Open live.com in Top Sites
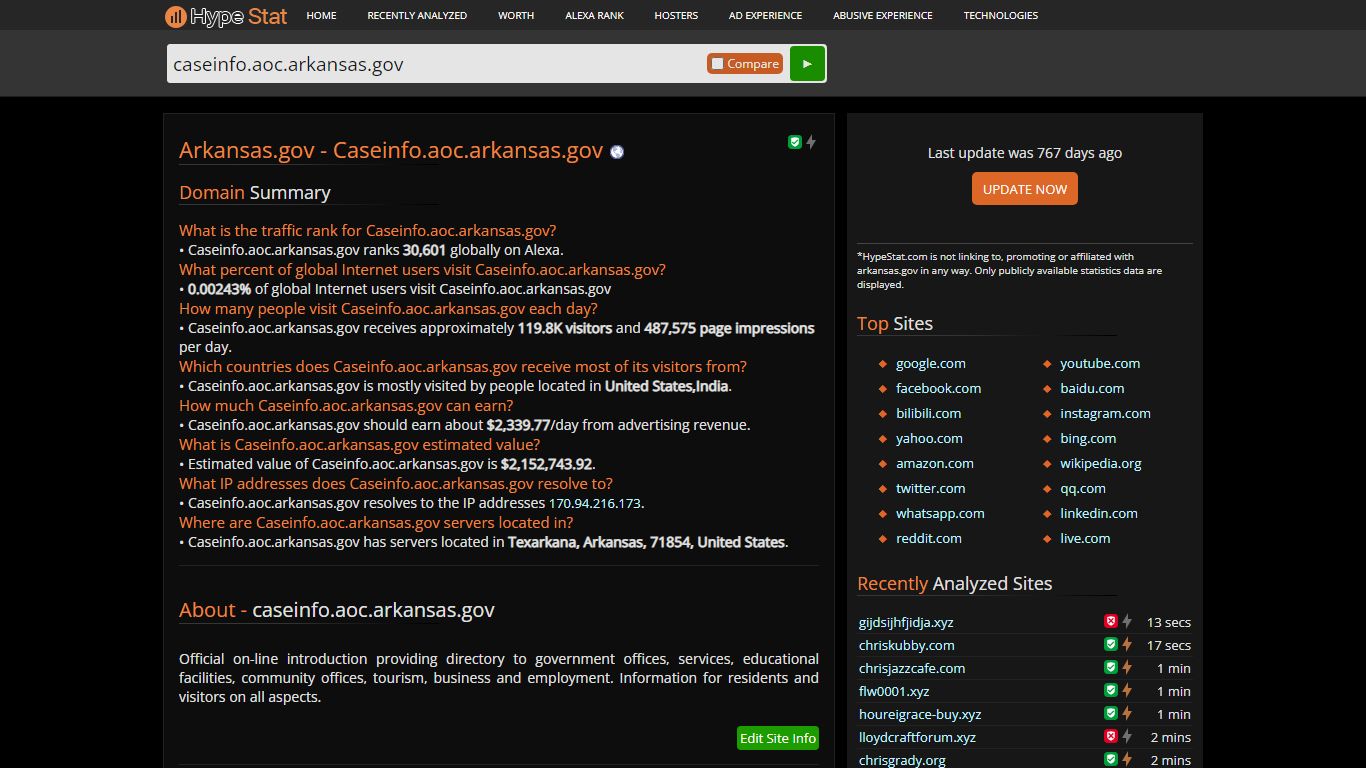The image size is (1366, 768). [1085, 538]
